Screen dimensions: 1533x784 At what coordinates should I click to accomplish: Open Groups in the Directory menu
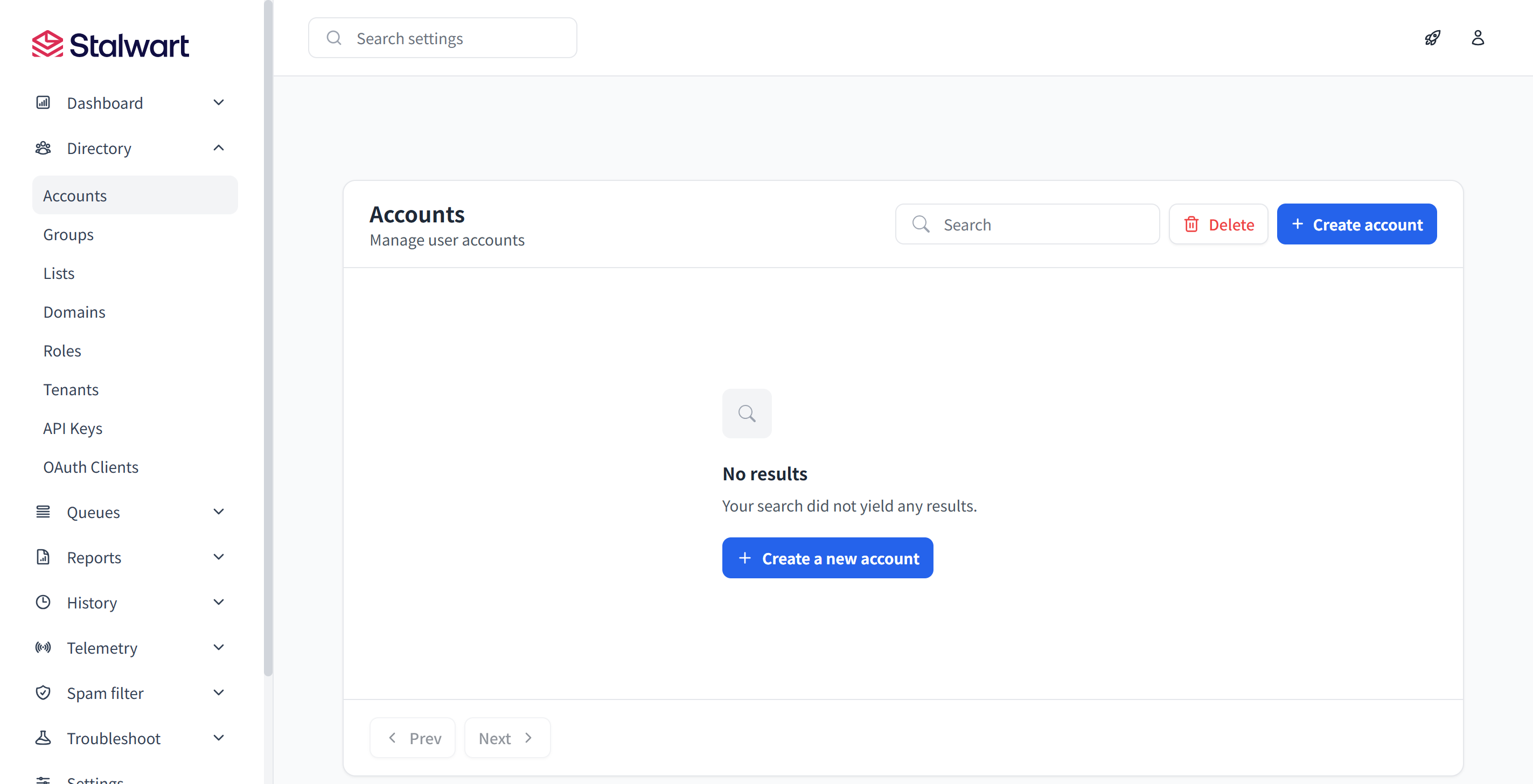pos(68,234)
